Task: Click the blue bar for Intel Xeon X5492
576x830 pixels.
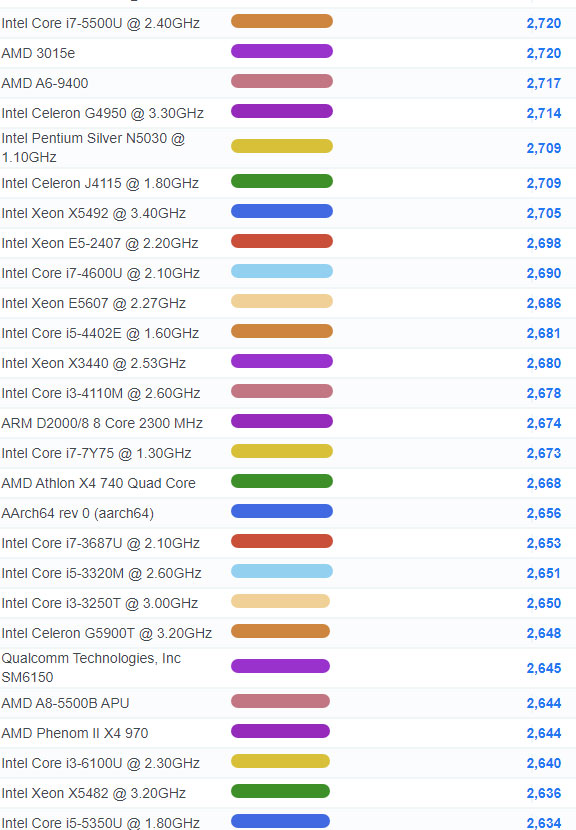Action: coord(282,211)
